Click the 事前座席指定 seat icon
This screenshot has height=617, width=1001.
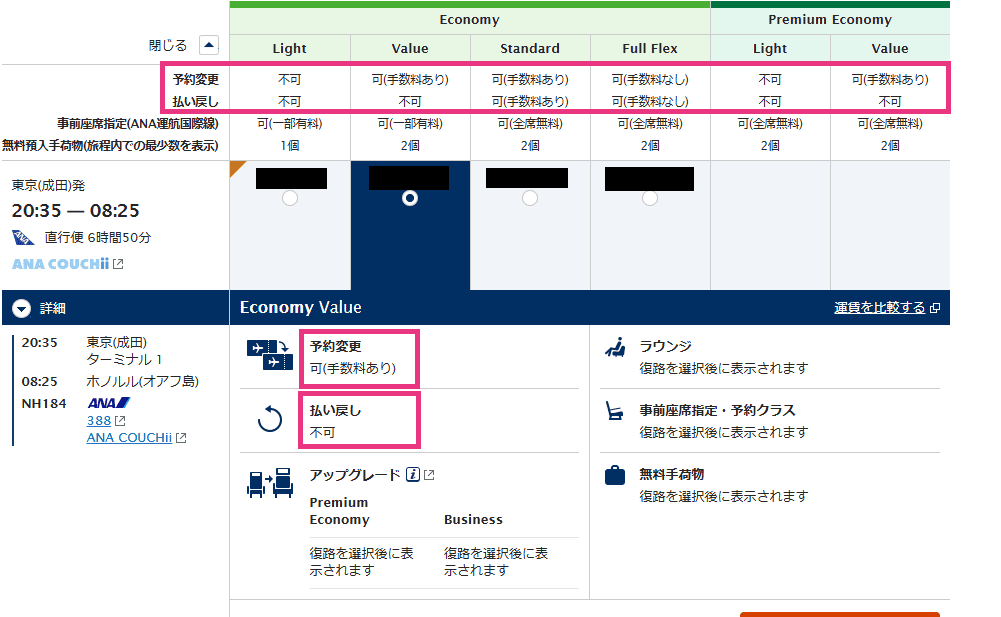point(614,411)
